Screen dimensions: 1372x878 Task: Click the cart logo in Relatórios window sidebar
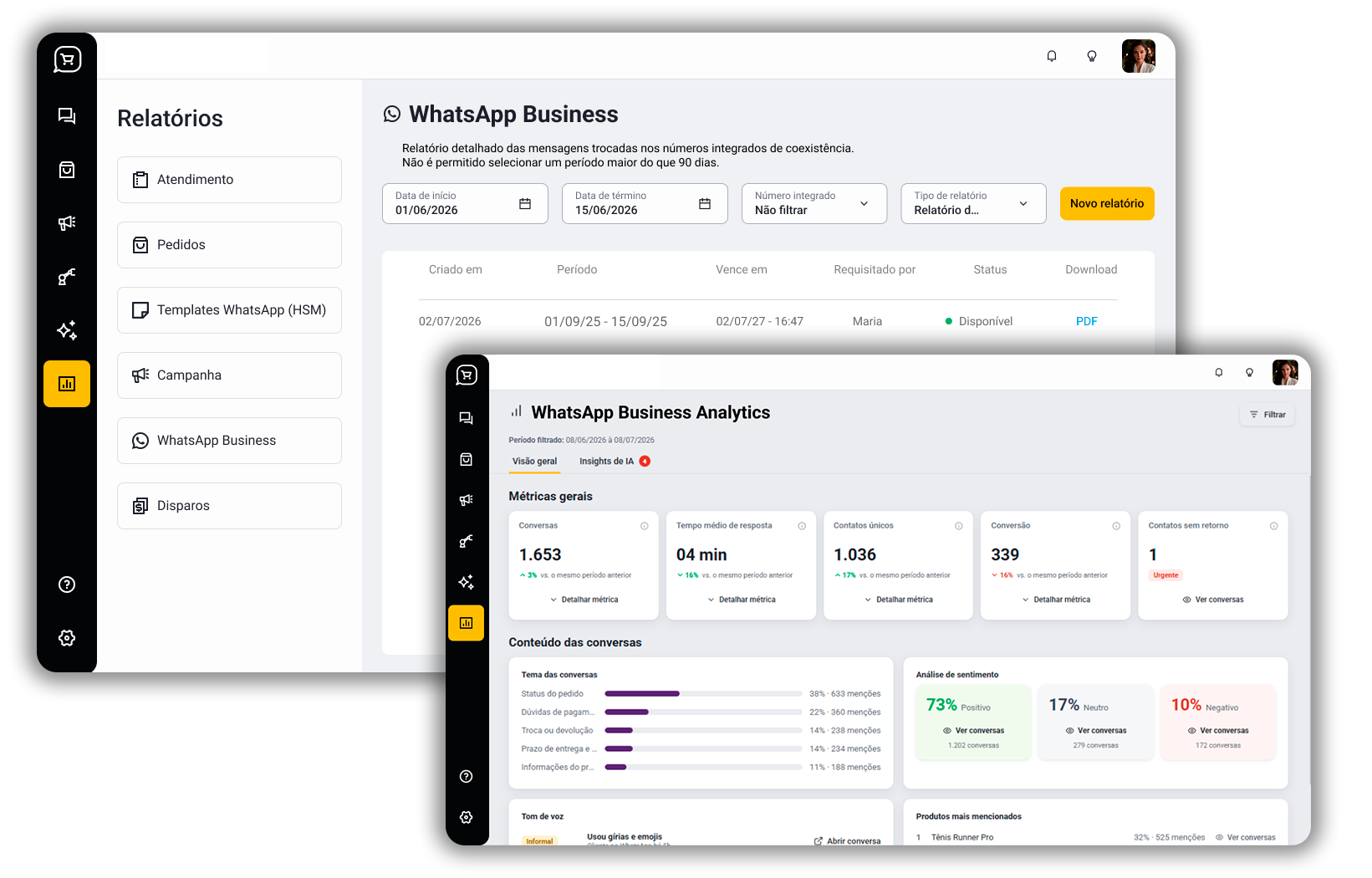(x=67, y=59)
